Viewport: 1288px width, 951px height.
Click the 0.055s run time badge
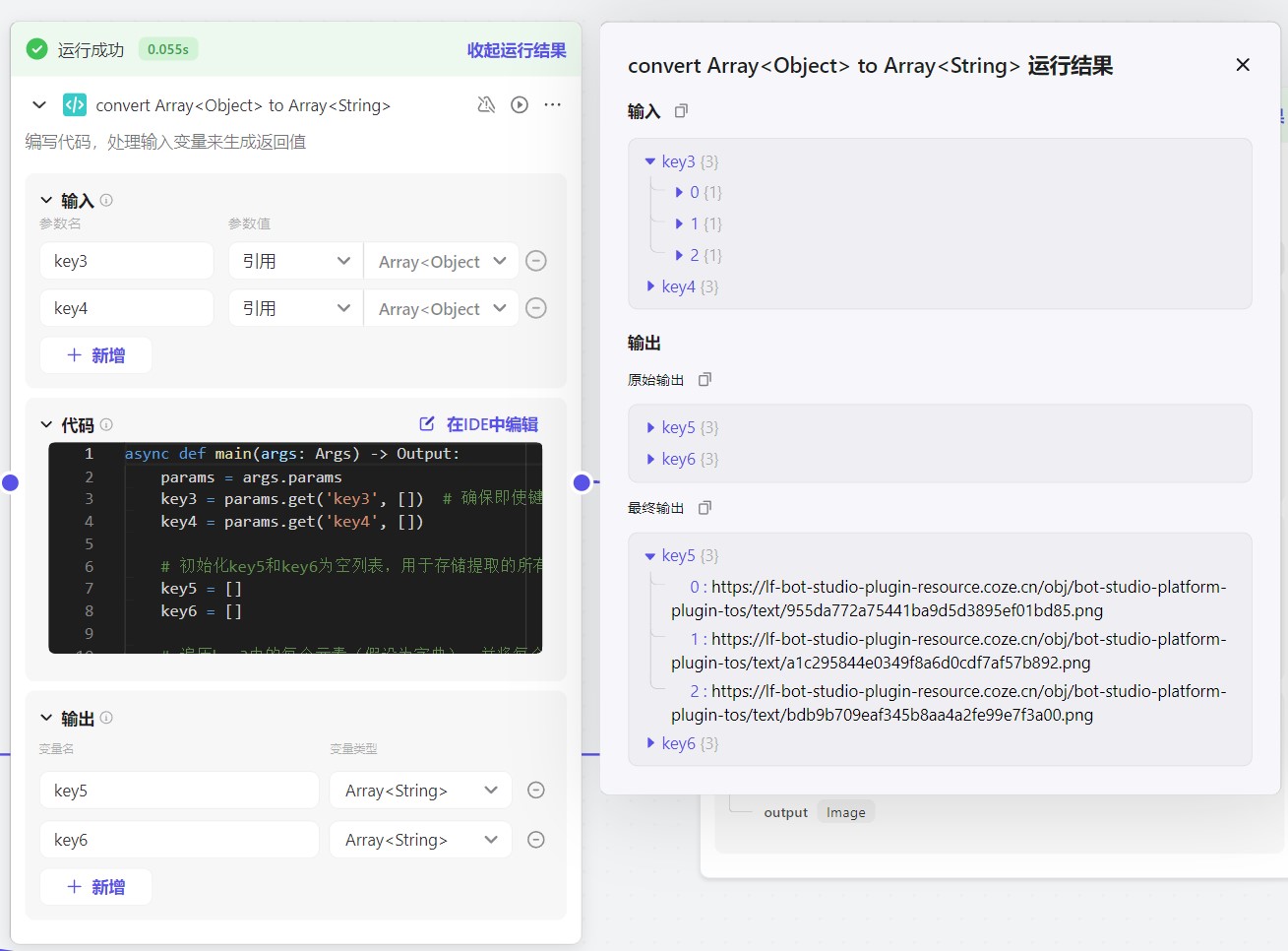point(167,49)
